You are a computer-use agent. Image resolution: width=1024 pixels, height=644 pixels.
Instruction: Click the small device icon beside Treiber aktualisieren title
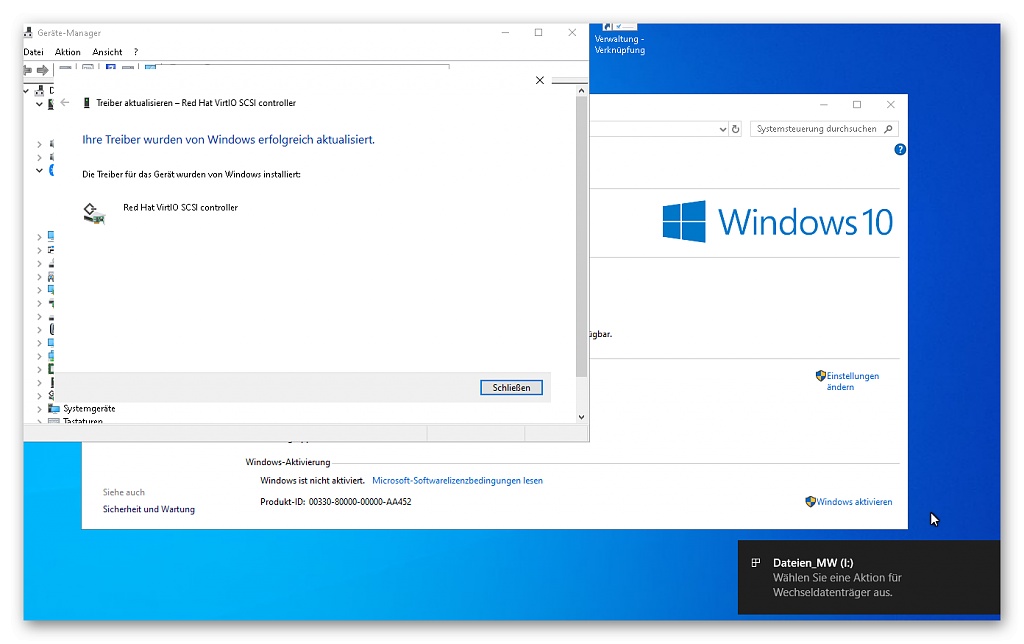coord(86,103)
